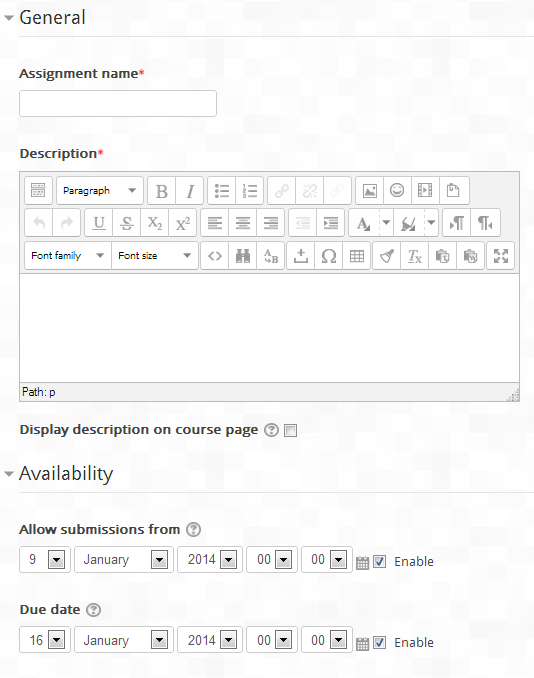The width and height of the screenshot is (534, 678).
Task: Edit HTML source code
Action: pyautogui.click(x=215, y=256)
